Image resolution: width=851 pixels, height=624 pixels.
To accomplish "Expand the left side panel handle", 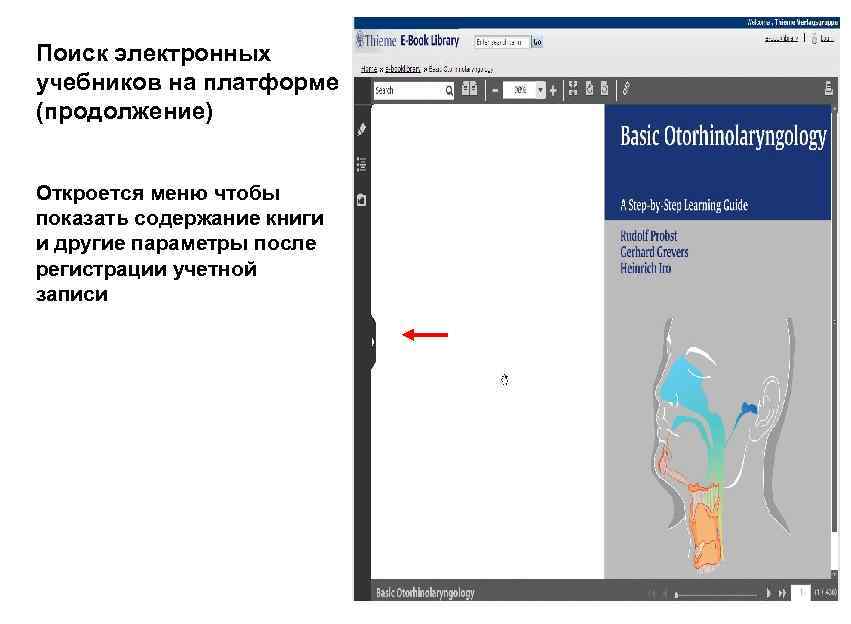I will coord(373,342).
